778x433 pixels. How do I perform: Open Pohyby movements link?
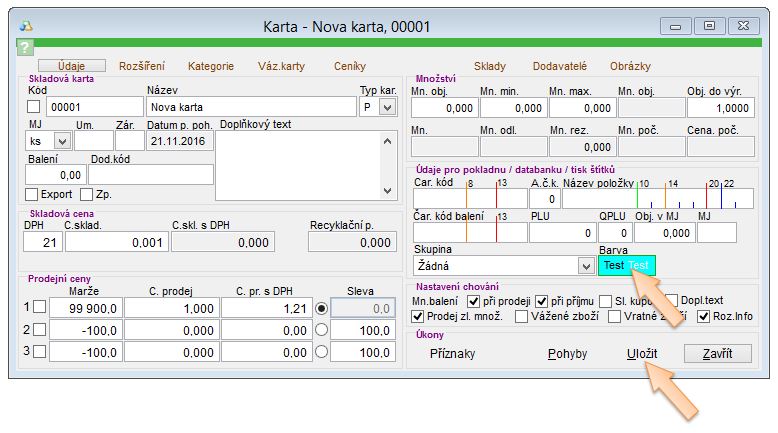pyautogui.click(x=567, y=354)
